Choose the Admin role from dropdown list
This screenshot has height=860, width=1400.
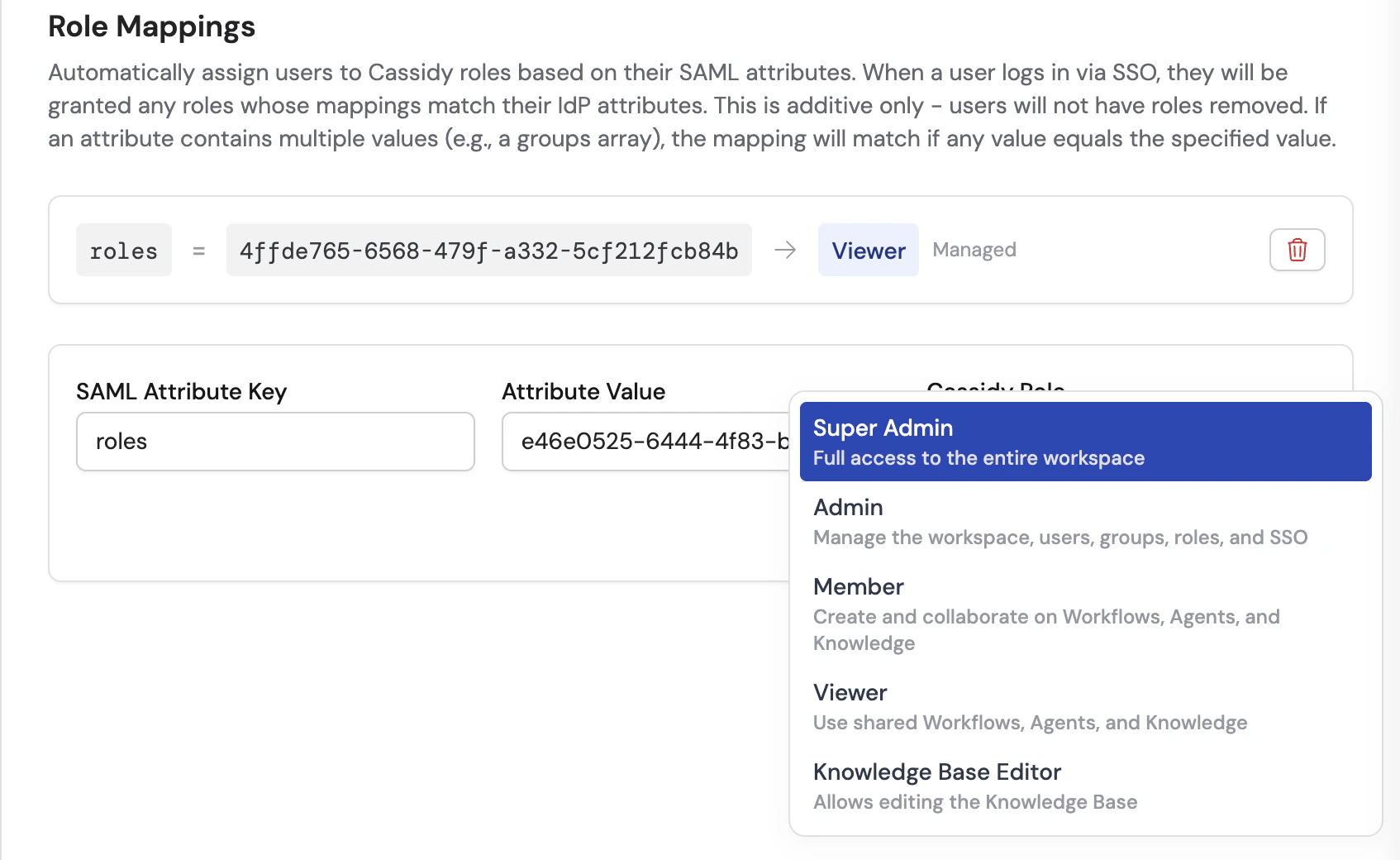click(1085, 521)
